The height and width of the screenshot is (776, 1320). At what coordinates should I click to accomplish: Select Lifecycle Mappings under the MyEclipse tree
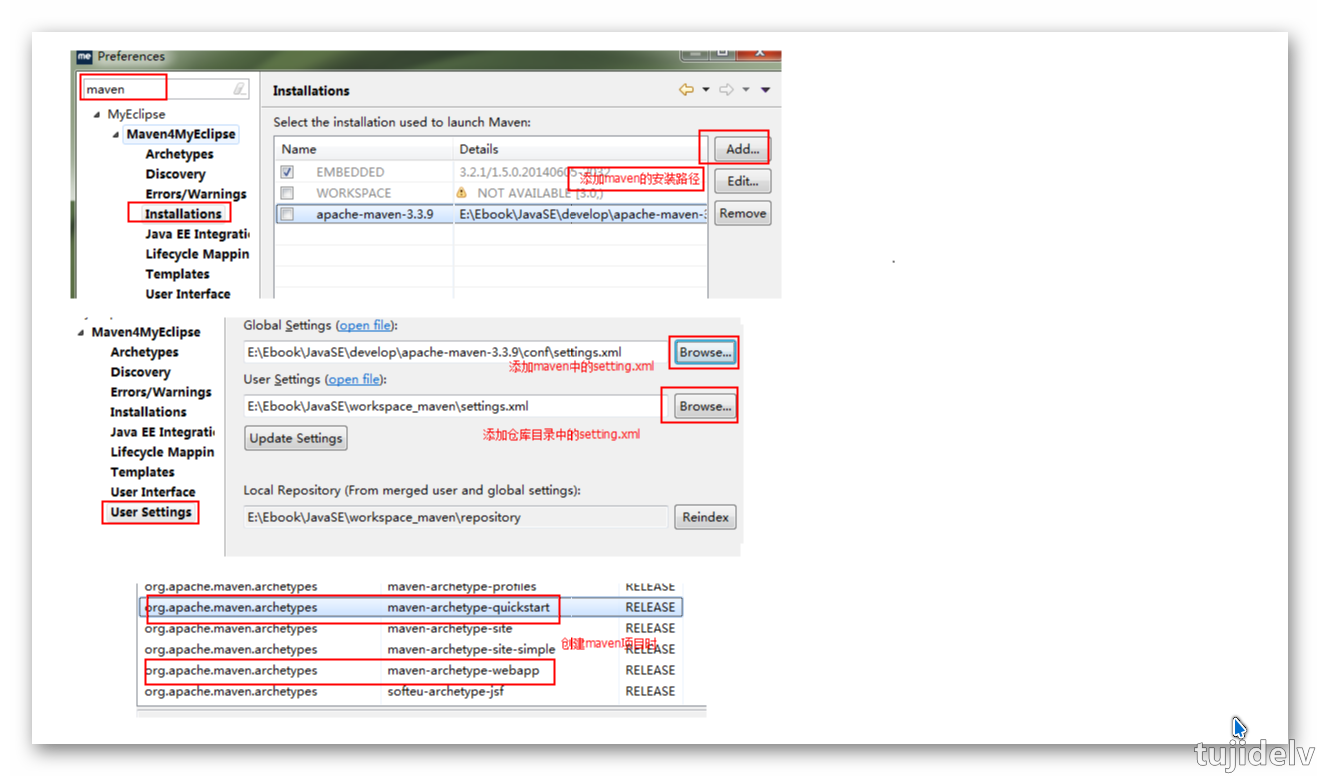(x=197, y=254)
